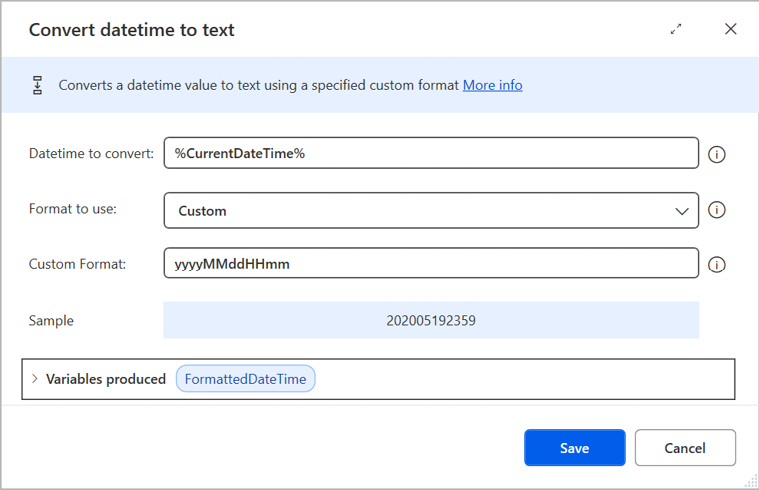The width and height of the screenshot is (759, 490).
Task: Click the Variables produced label
Action: click(106, 379)
